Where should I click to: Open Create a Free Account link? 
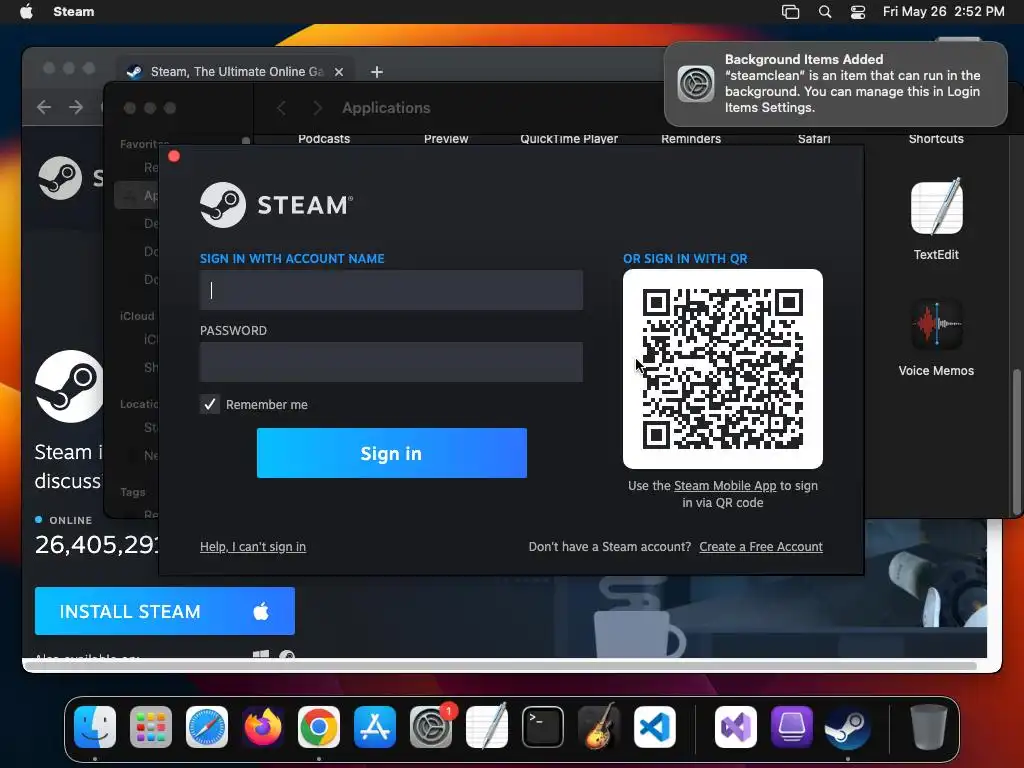click(x=761, y=547)
